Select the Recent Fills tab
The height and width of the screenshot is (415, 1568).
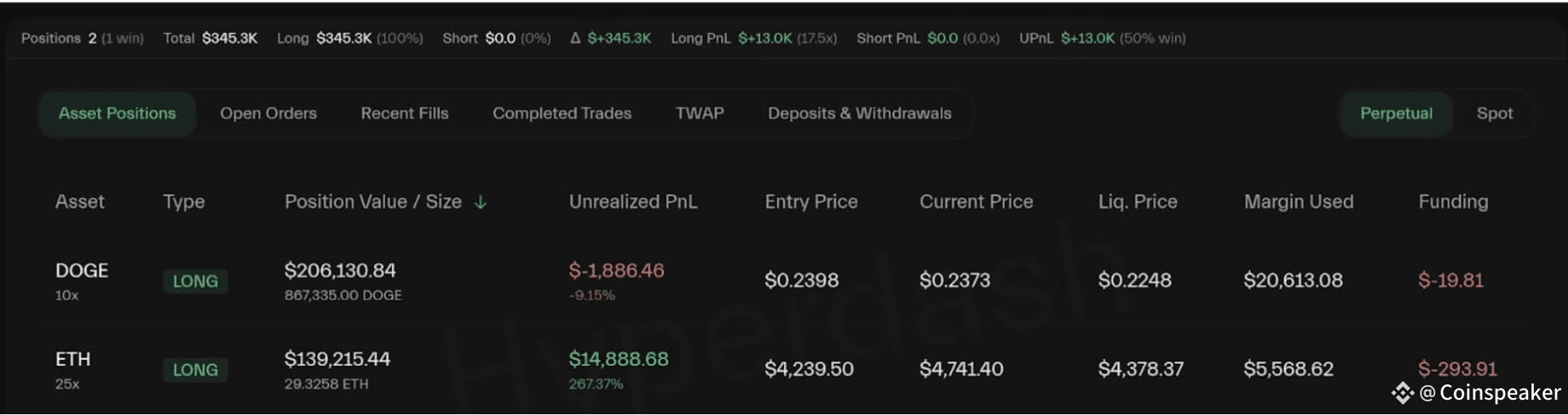[405, 114]
